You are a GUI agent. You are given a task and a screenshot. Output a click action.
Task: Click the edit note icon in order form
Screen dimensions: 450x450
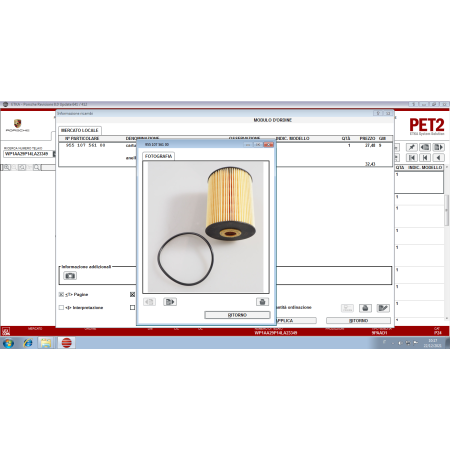coord(383,308)
